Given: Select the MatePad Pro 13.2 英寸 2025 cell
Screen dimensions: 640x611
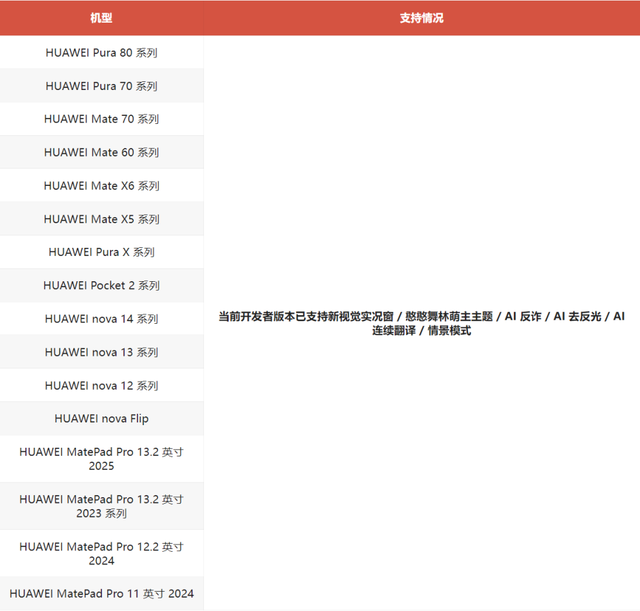Looking at the screenshot, I should (x=101, y=459).
